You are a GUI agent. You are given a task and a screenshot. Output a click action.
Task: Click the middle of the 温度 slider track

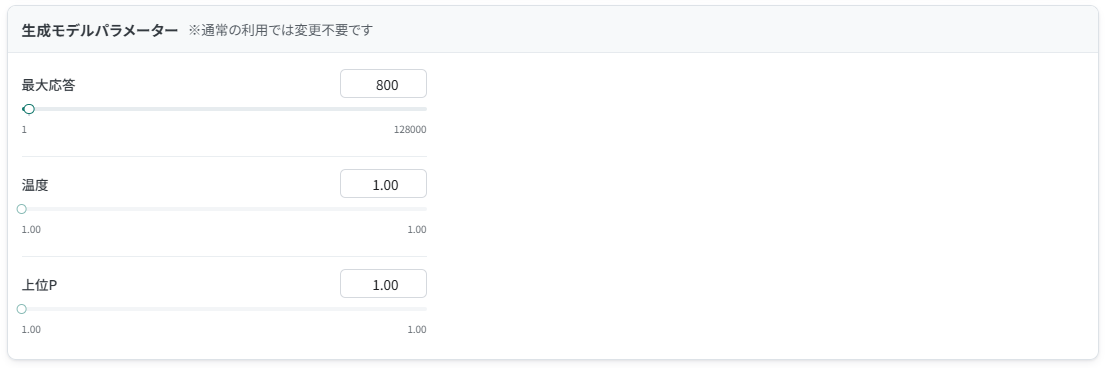(225, 209)
